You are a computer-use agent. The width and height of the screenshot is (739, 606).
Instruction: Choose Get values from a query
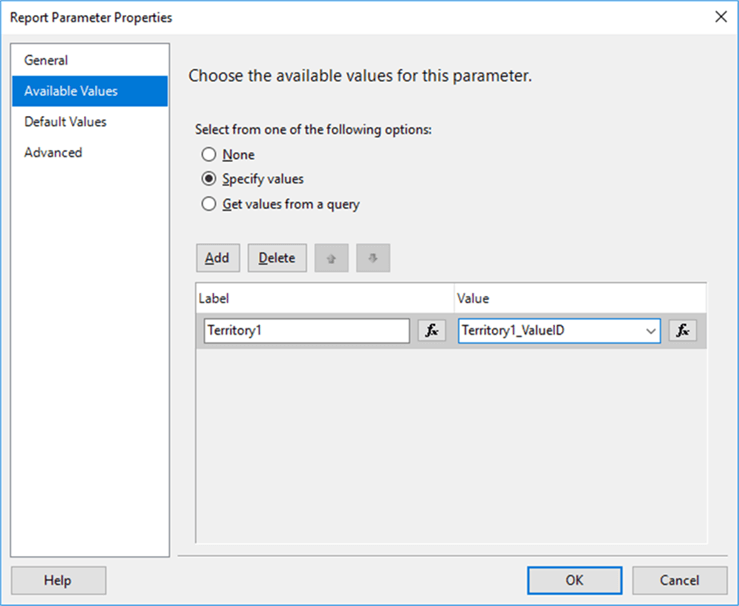pos(209,204)
